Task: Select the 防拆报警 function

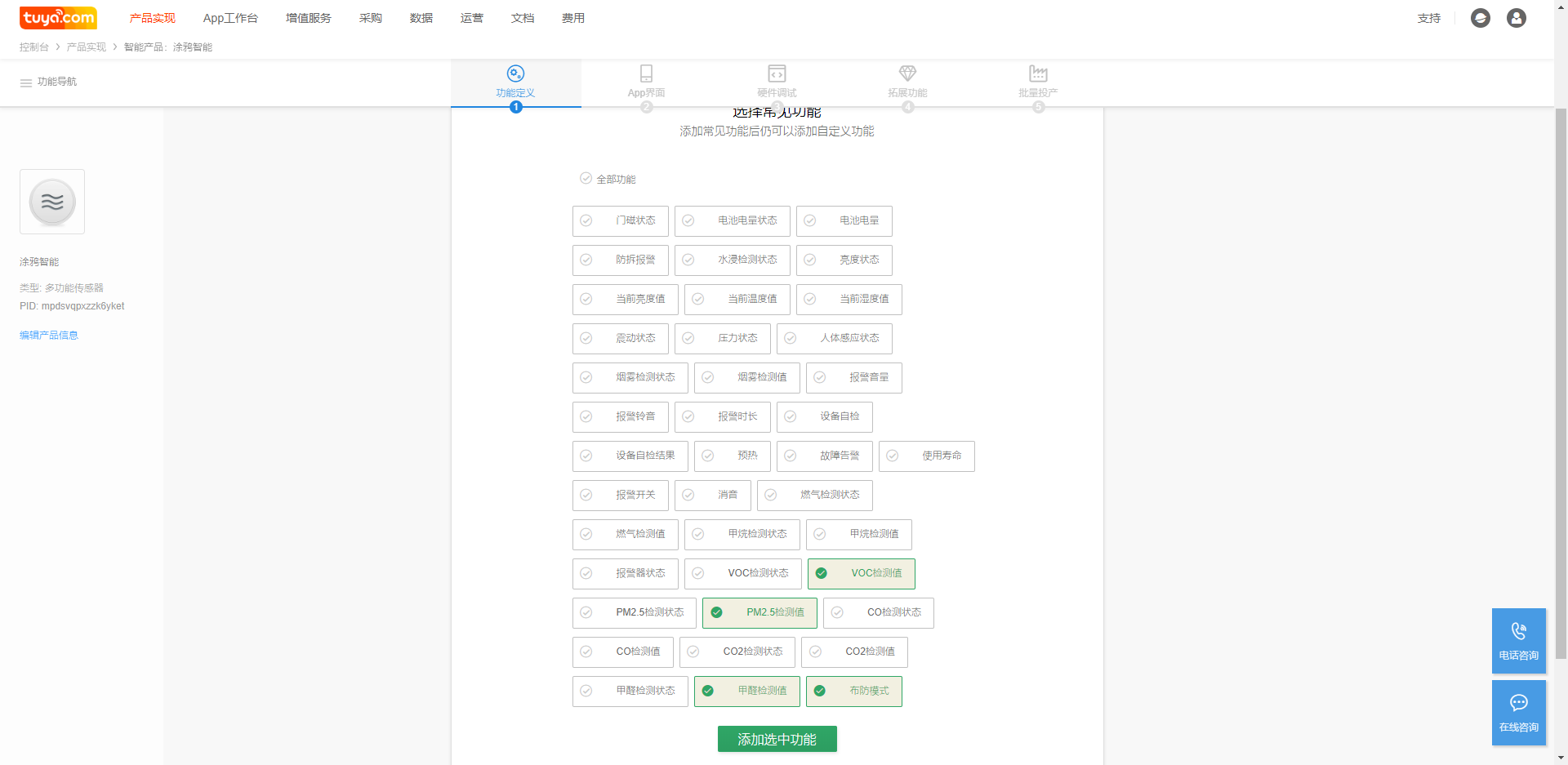Action: point(621,260)
